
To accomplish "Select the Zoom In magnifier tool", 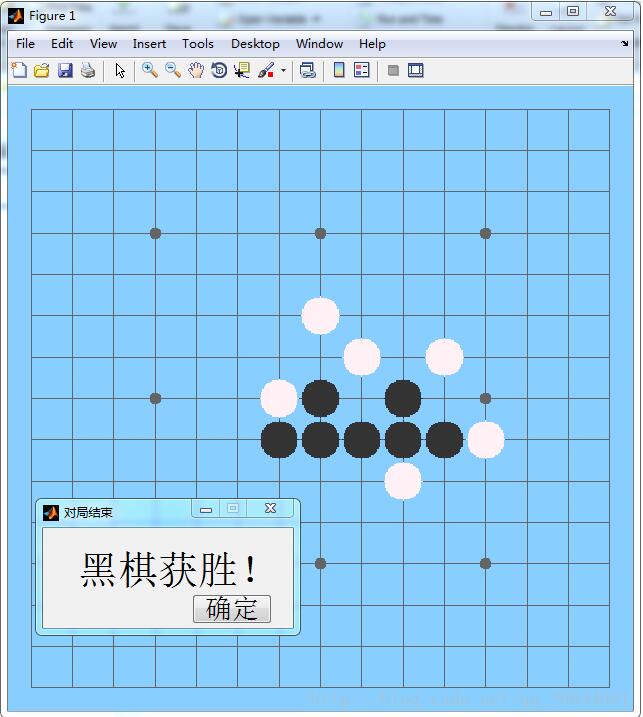I will click(150, 70).
